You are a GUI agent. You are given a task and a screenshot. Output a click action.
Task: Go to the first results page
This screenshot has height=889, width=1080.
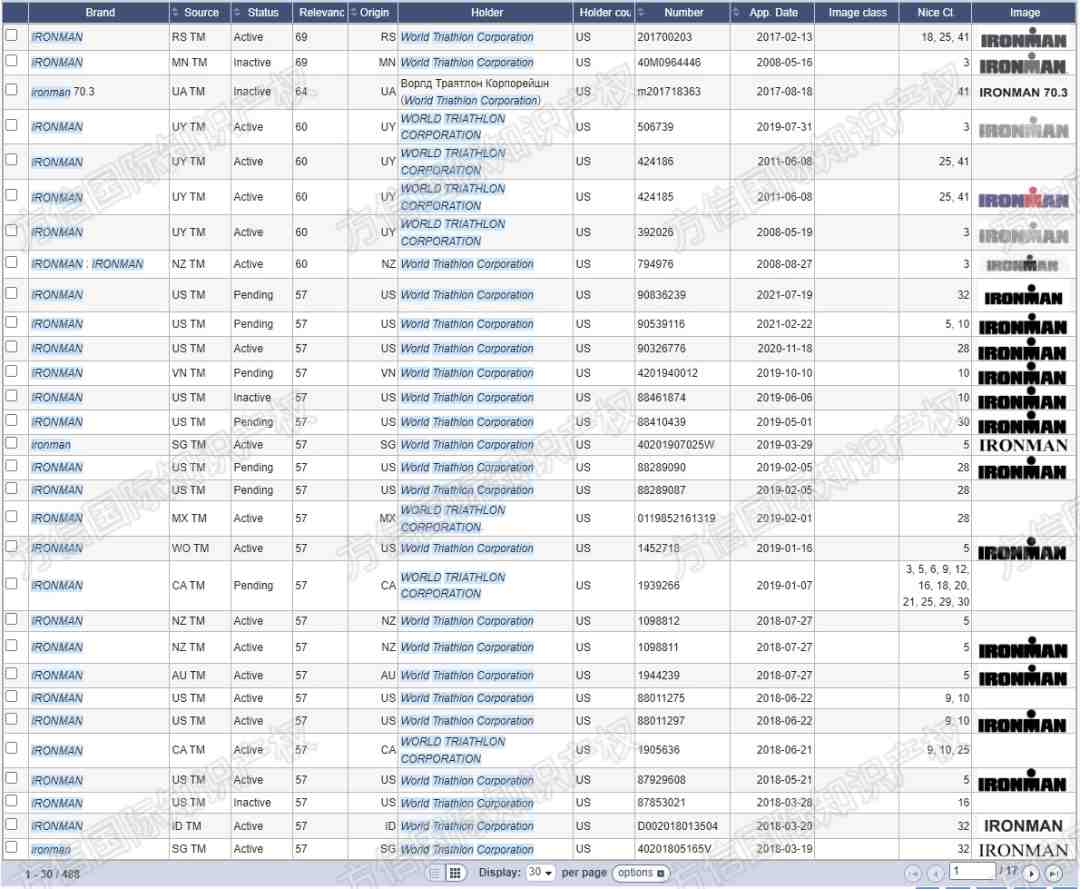(913, 874)
